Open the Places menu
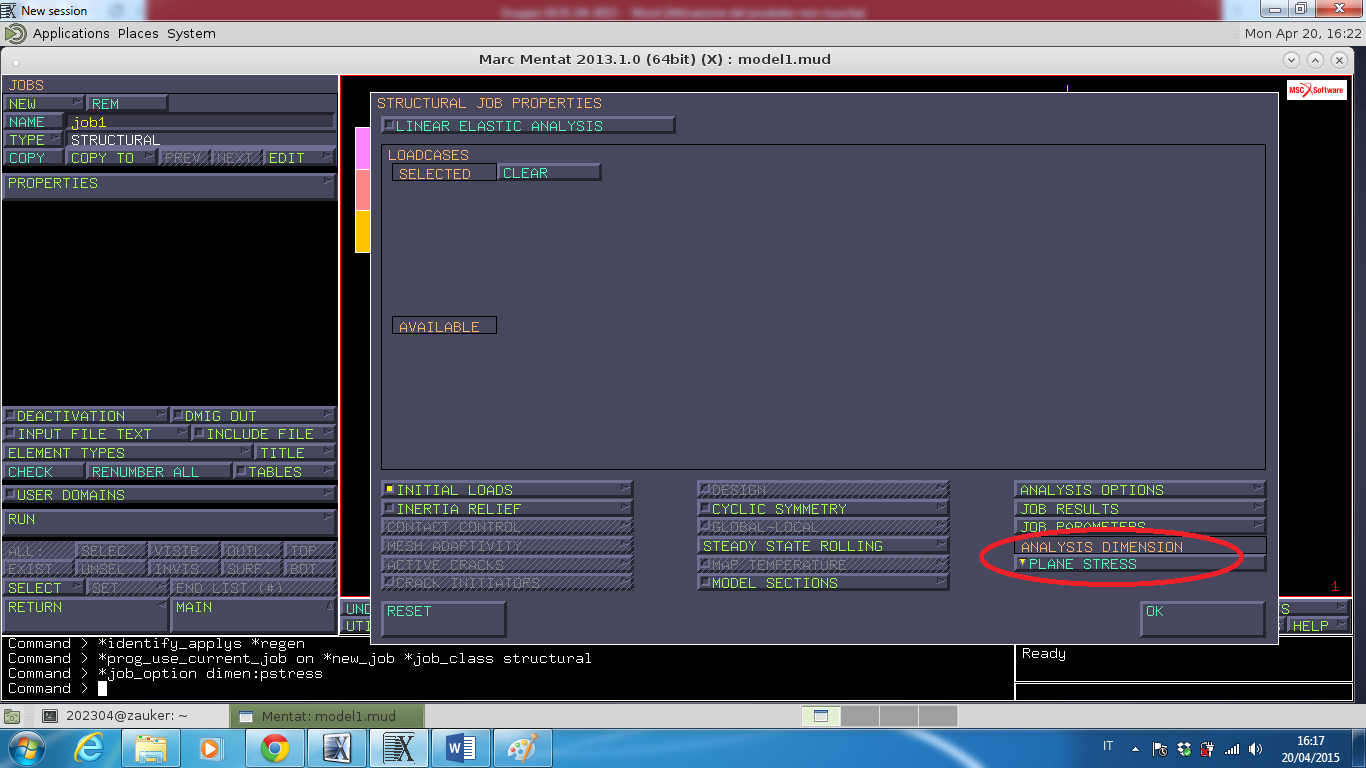 138,33
